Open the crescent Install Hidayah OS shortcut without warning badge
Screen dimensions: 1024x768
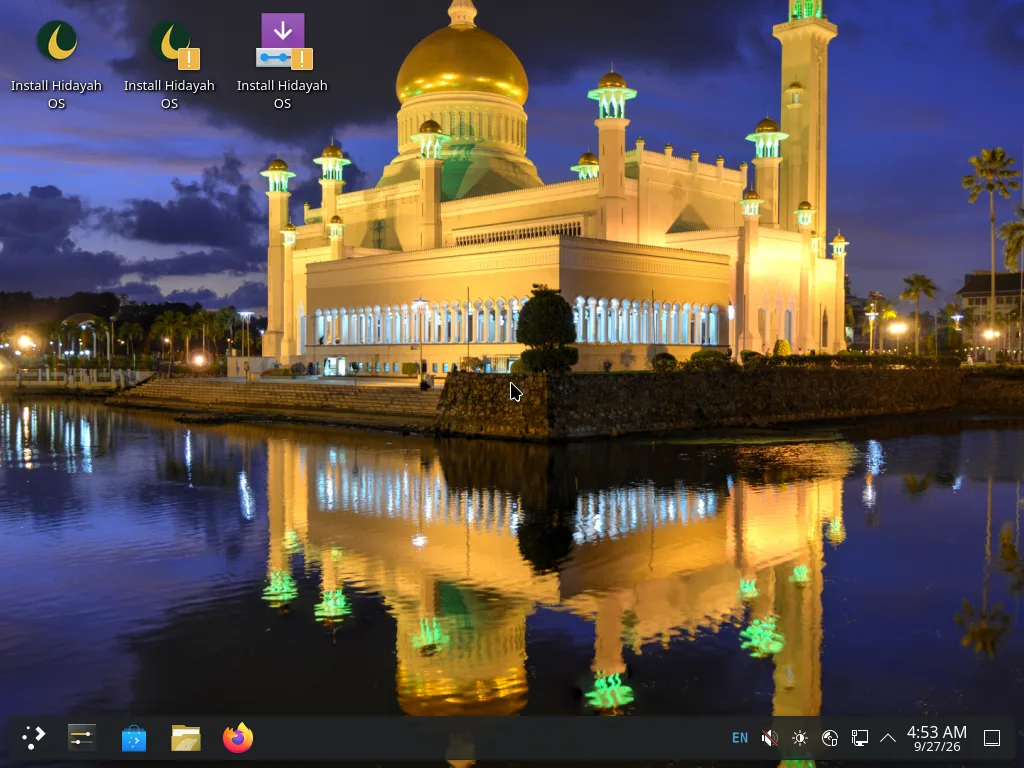(x=57, y=40)
